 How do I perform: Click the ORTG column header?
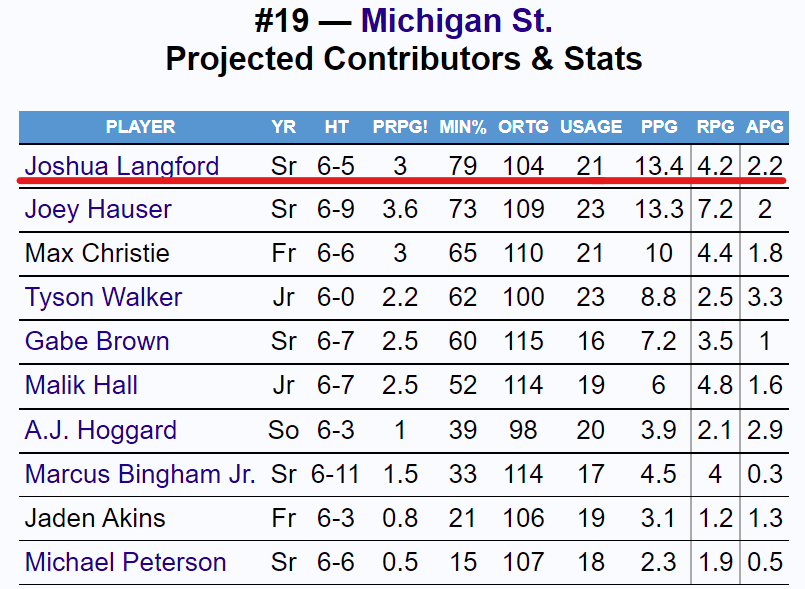(x=524, y=127)
